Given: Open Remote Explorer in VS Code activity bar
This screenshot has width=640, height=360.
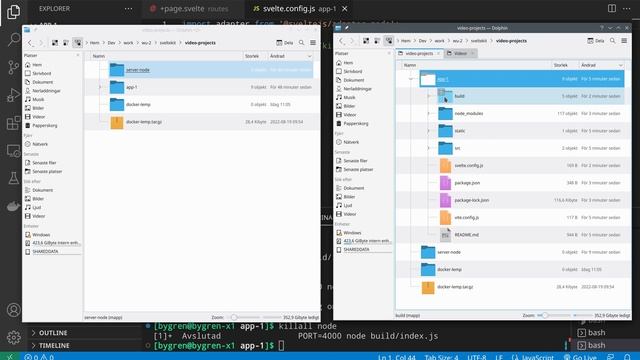Looking at the screenshot, I should click(13, 151).
